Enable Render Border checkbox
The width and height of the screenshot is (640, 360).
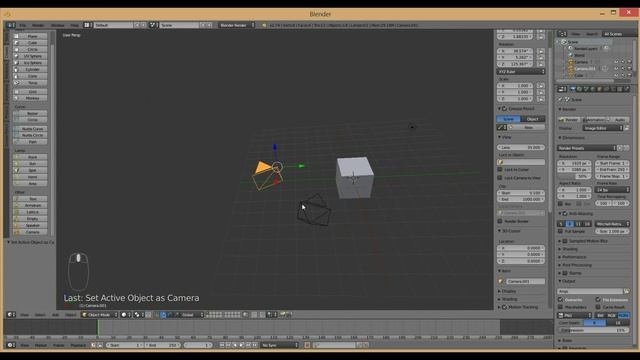pos(500,221)
